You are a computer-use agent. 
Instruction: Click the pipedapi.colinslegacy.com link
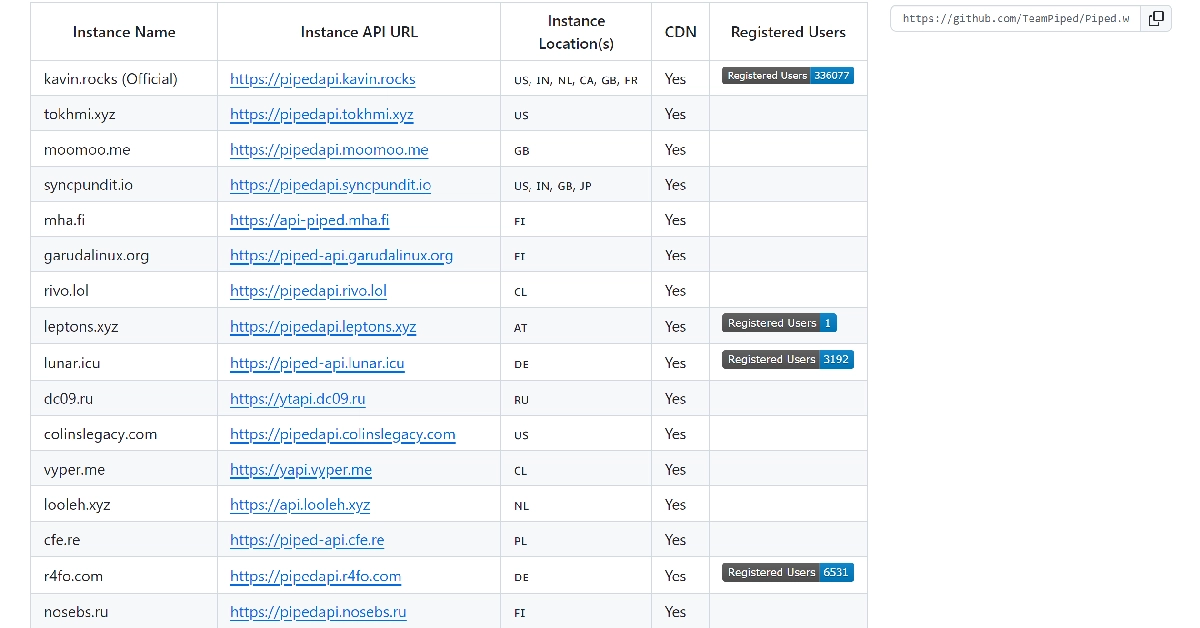[x=342, y=434]
